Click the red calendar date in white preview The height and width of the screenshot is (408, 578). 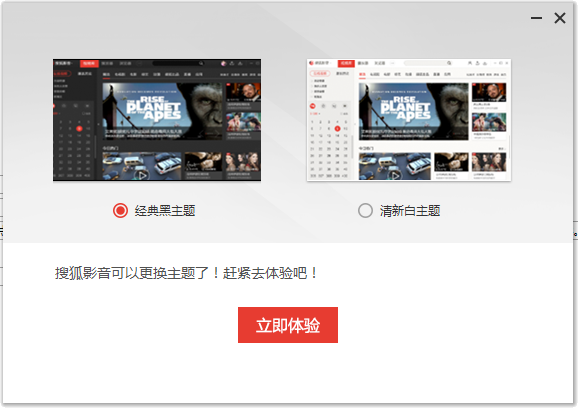337,129
